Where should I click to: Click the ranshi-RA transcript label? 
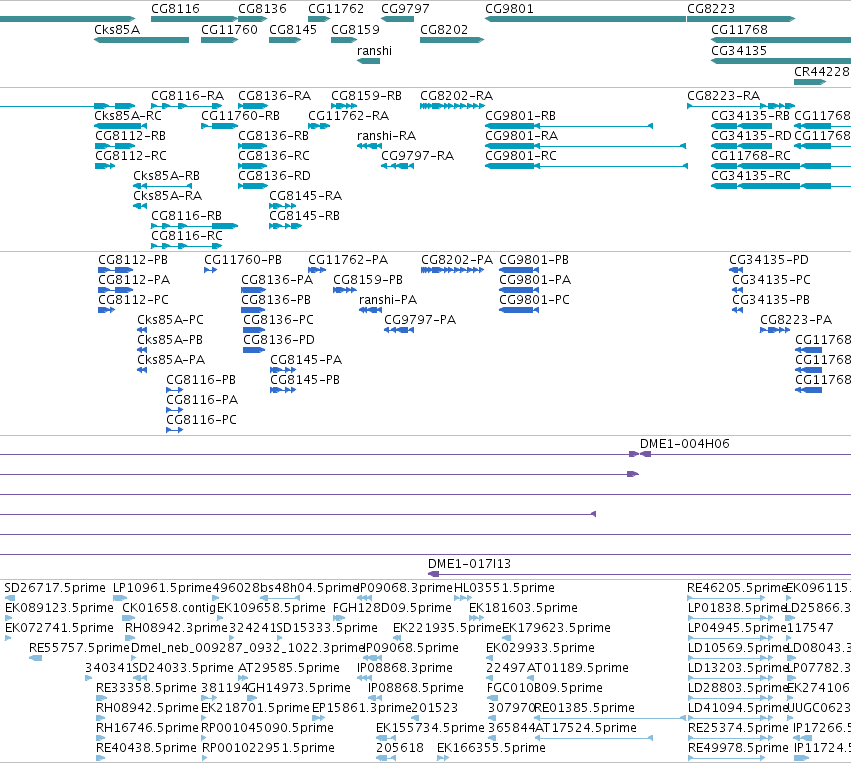(x=386, y=136)
